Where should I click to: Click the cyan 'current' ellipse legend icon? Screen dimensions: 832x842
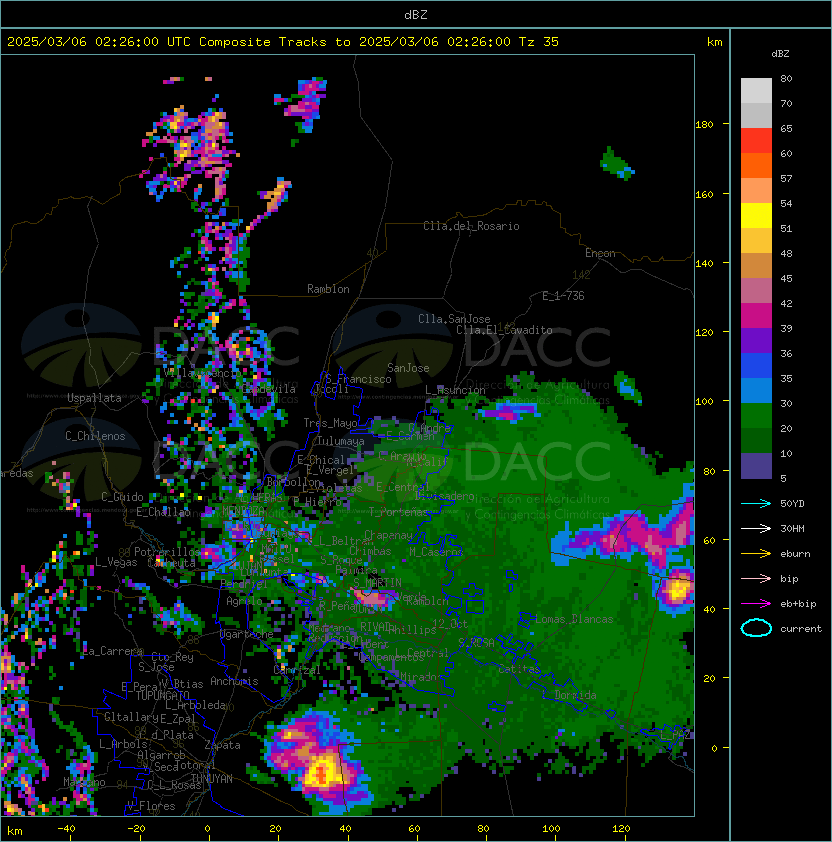coord(756,628)
